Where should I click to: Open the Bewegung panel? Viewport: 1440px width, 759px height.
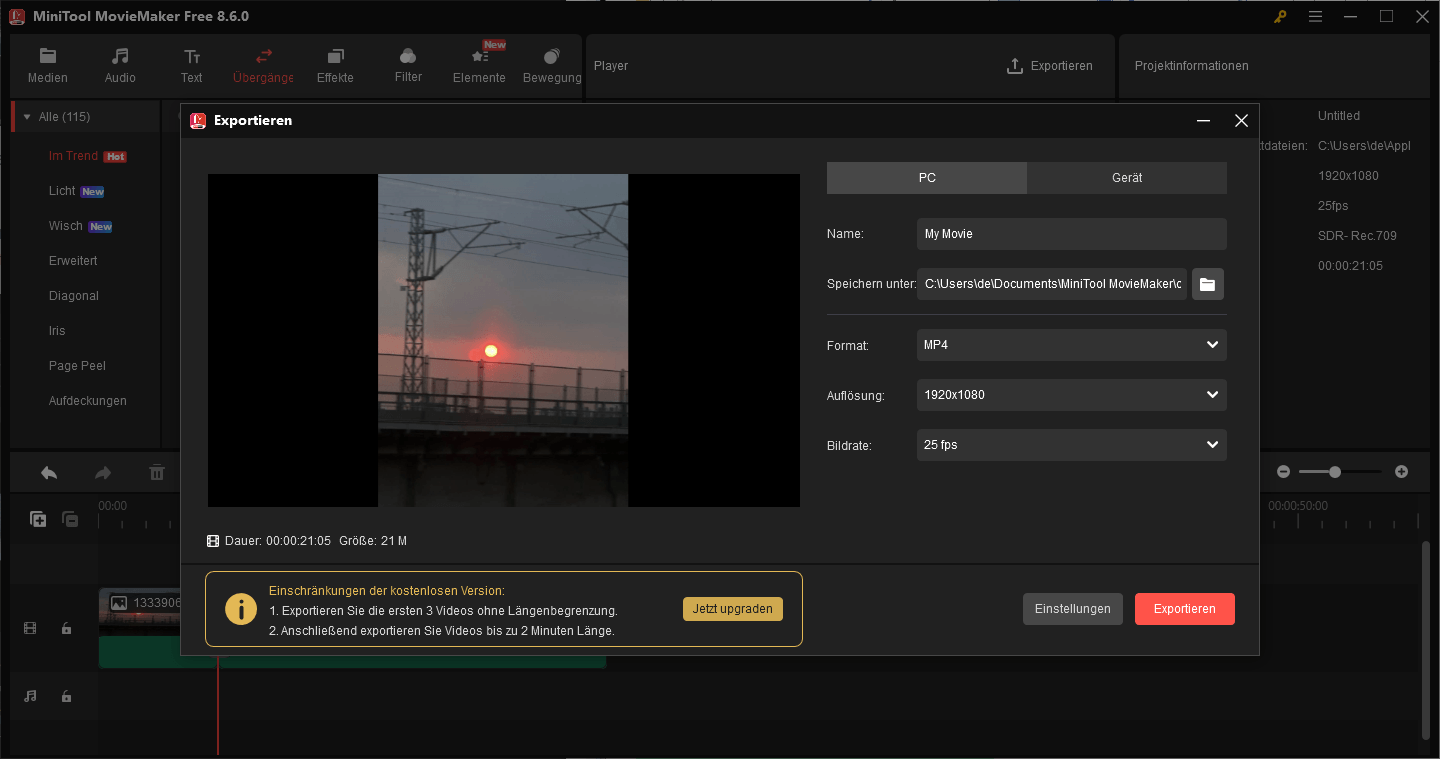click(x=551, y=65)
